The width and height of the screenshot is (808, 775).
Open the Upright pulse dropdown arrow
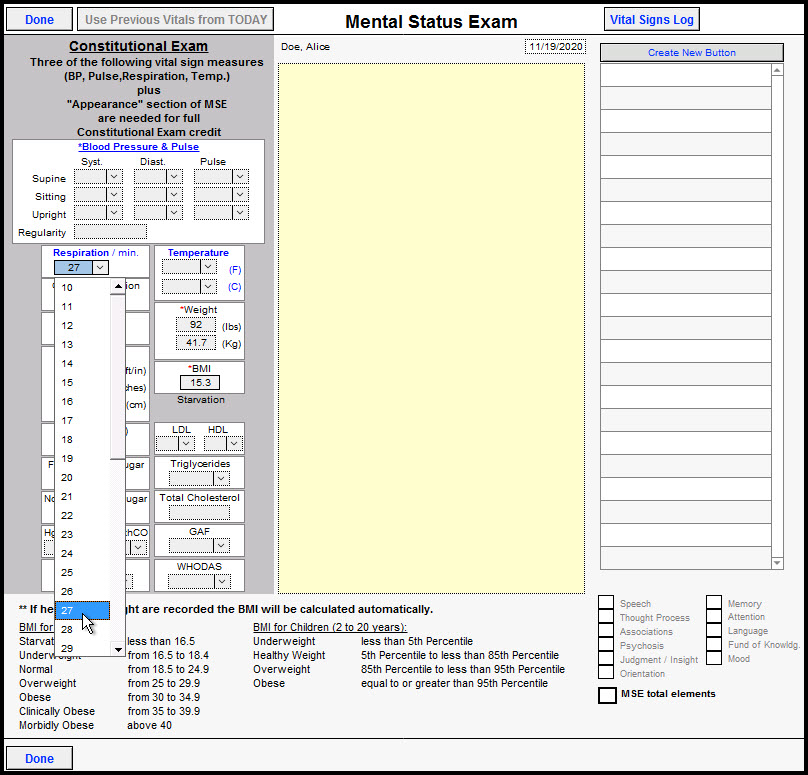[x=240, y=213]
